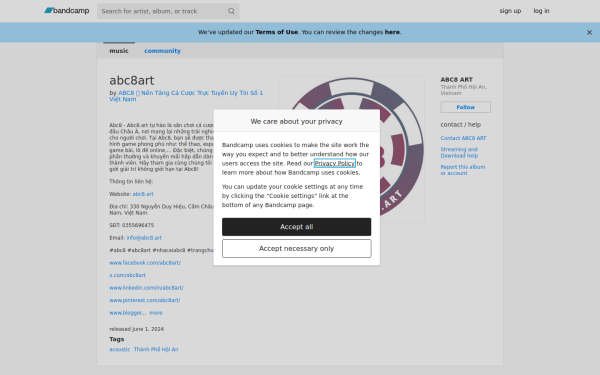Click the abc8art album title
600x375 pixels.
[x=132, y=80]
